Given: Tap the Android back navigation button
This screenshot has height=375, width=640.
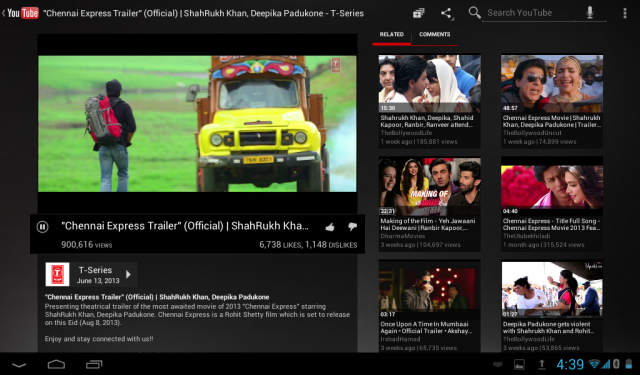Looking at the screenshot, I should coord(19,365).
